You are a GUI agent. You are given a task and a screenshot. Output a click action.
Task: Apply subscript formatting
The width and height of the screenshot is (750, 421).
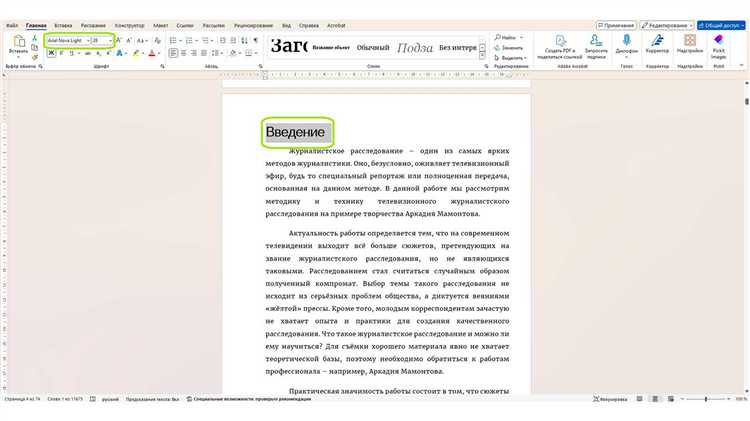pos(98,53)
